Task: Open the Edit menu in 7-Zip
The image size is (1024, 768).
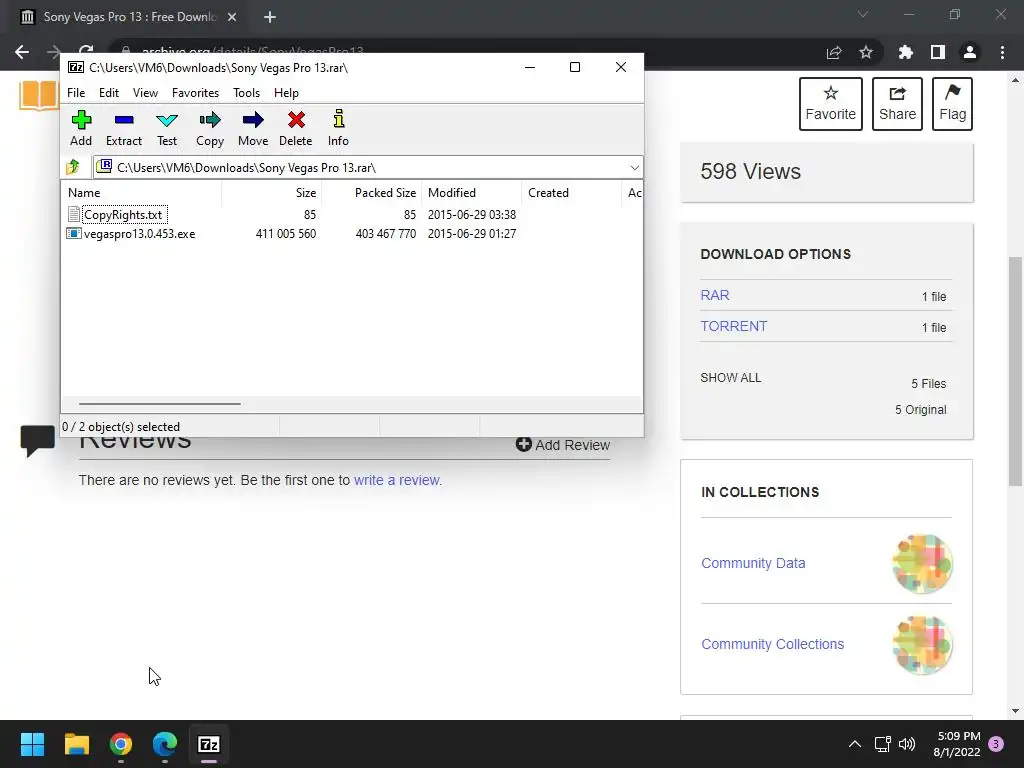Action: point(109,93)
